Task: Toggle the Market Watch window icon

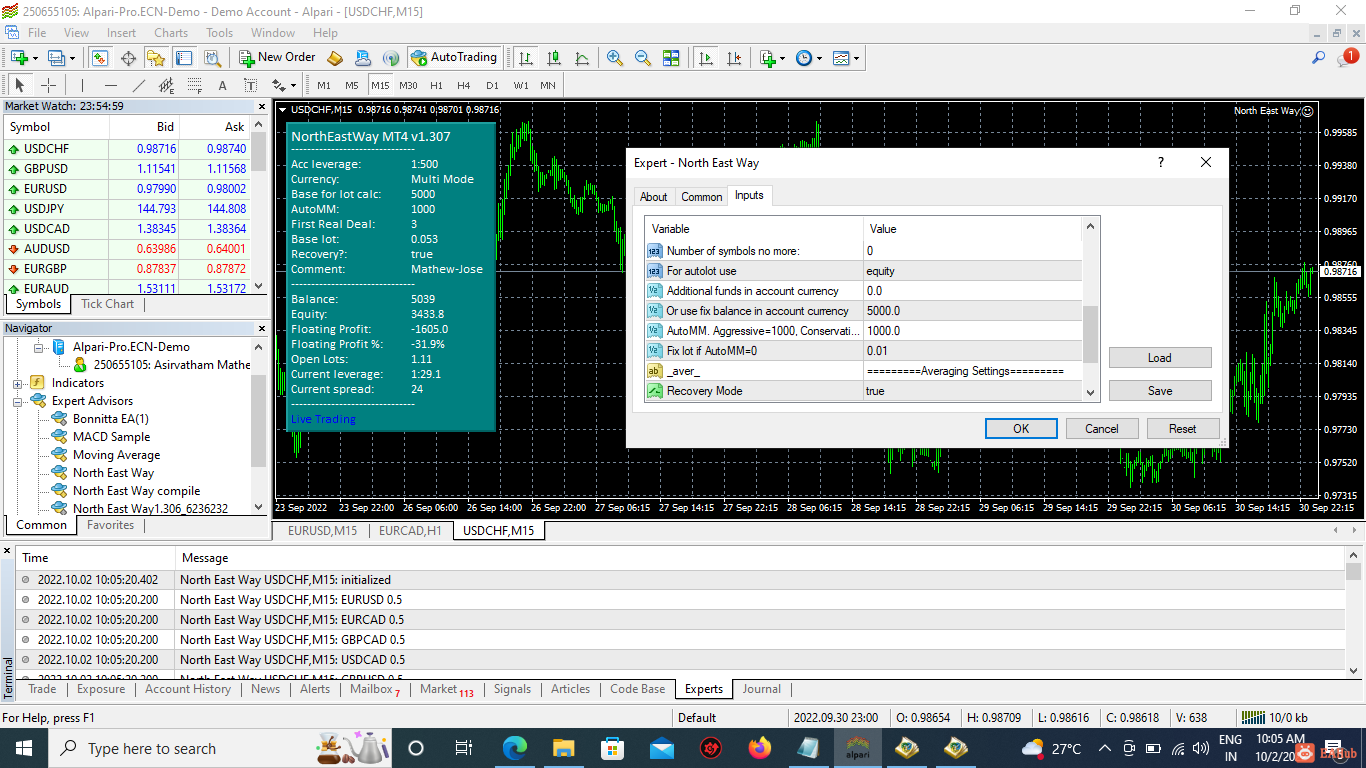Action: pyautogui.click(x=100, y=58)
